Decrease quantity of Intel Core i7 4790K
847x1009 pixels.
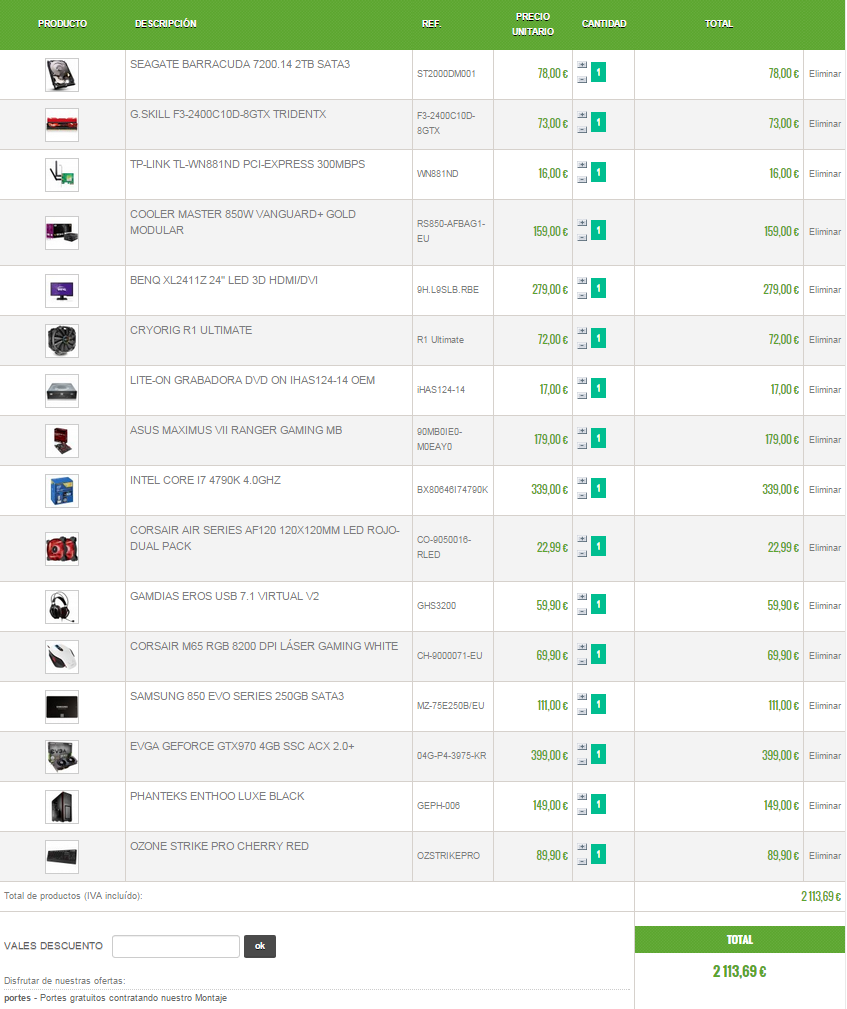(x=582, y=496)
